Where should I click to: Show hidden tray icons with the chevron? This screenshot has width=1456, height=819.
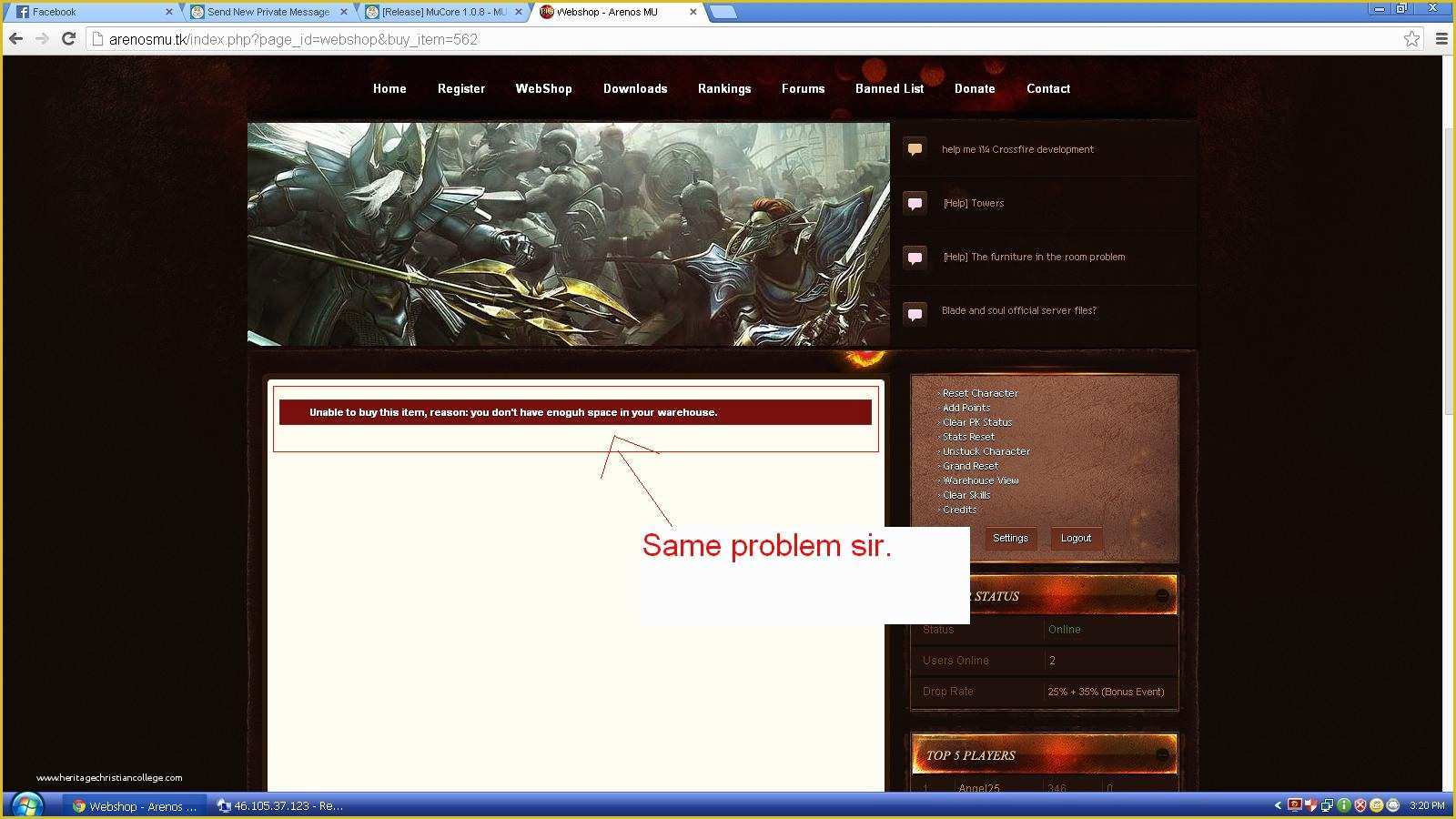(1278, 805)
